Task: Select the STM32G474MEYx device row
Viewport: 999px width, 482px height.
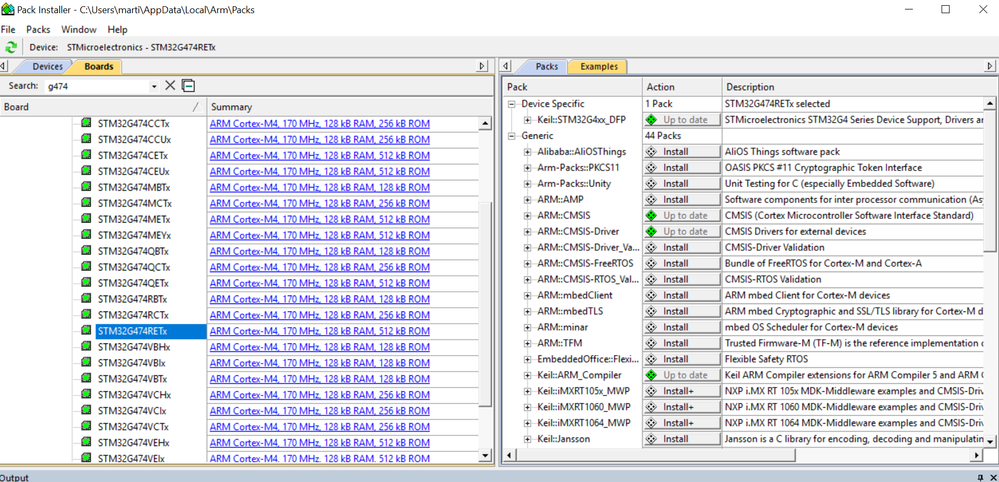Action: 134,235
